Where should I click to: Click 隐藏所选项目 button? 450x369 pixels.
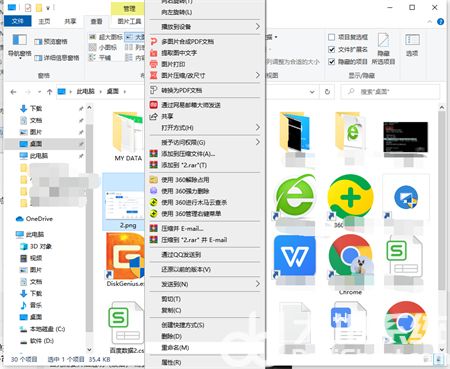pyautogui.click(x=383, y=49)
